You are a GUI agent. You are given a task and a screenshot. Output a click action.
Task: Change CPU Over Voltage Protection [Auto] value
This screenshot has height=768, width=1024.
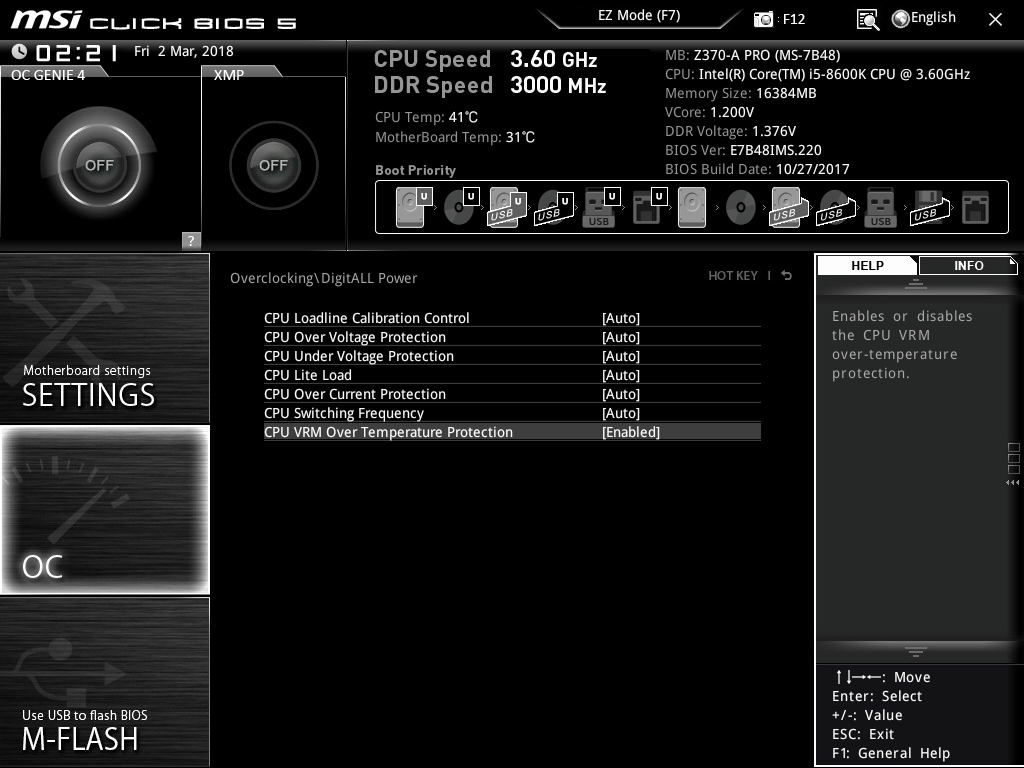621,337
